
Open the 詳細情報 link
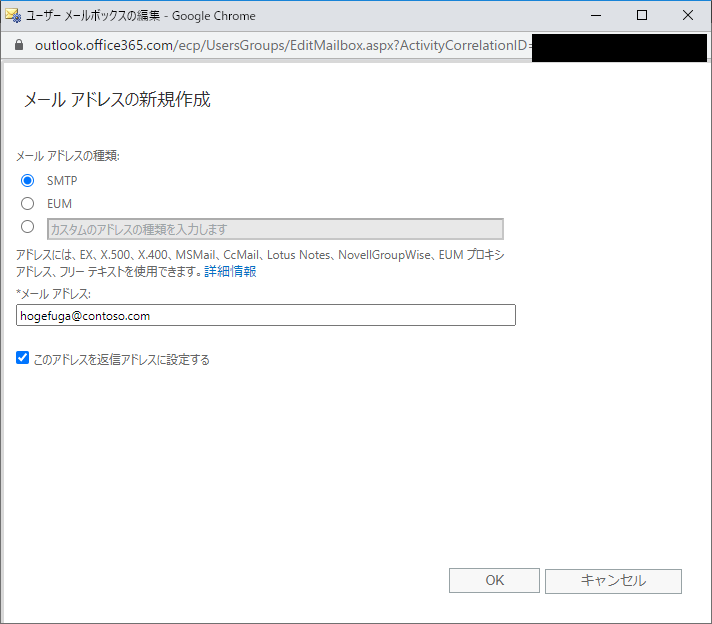pyautogui.click(x=230, y=272)
